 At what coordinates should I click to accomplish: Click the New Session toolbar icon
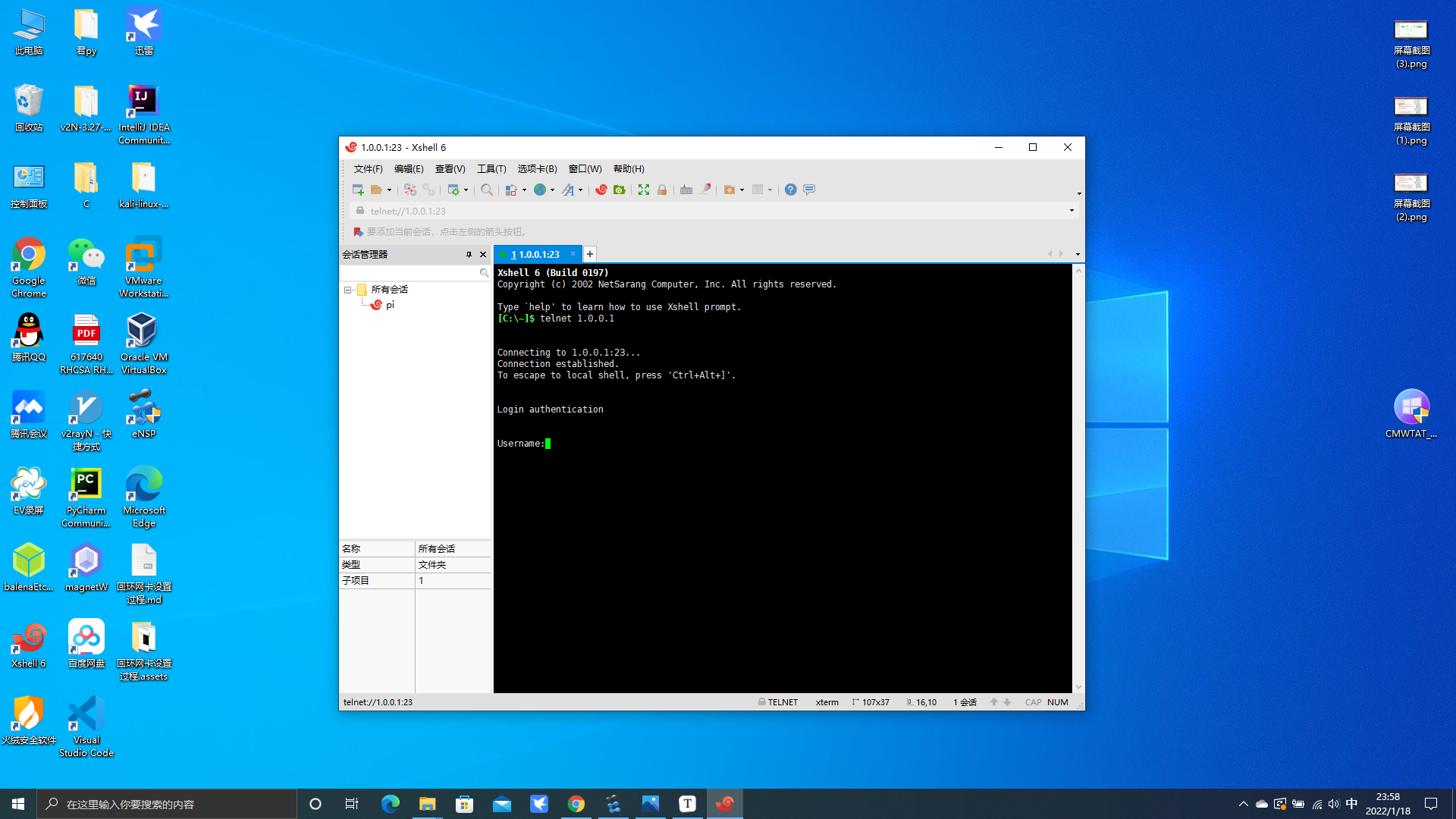358,190
